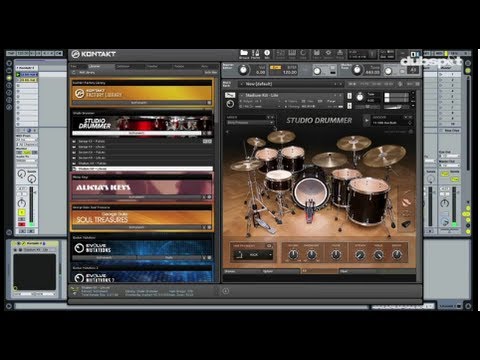Click the wrench icon beside Medium Kit instrument
This screenshot has width=480, height=360.
coord(230,95)
